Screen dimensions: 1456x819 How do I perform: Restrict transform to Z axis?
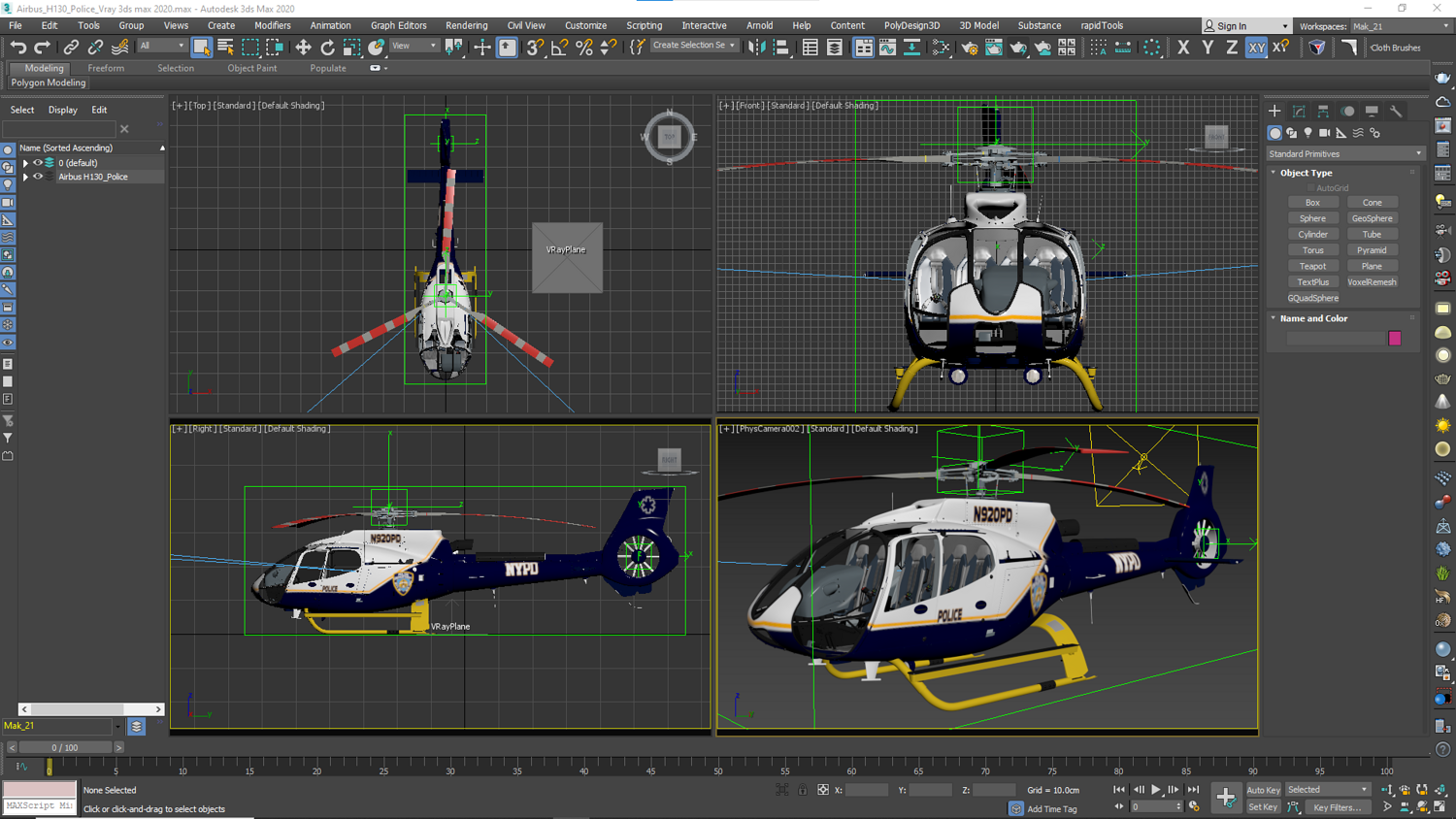pos(1232,47)
